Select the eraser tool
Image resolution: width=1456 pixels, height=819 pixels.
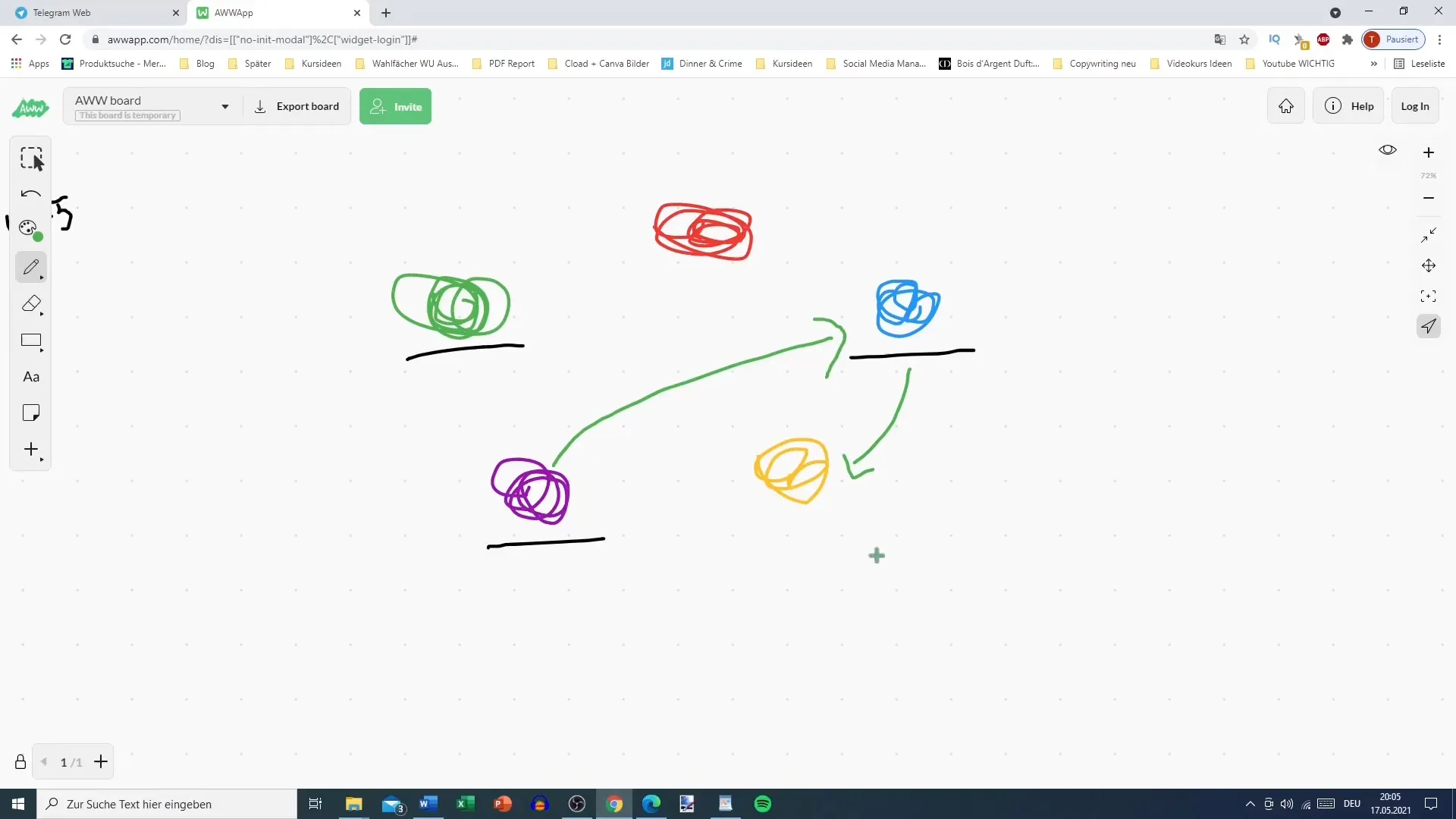[31, 304]
